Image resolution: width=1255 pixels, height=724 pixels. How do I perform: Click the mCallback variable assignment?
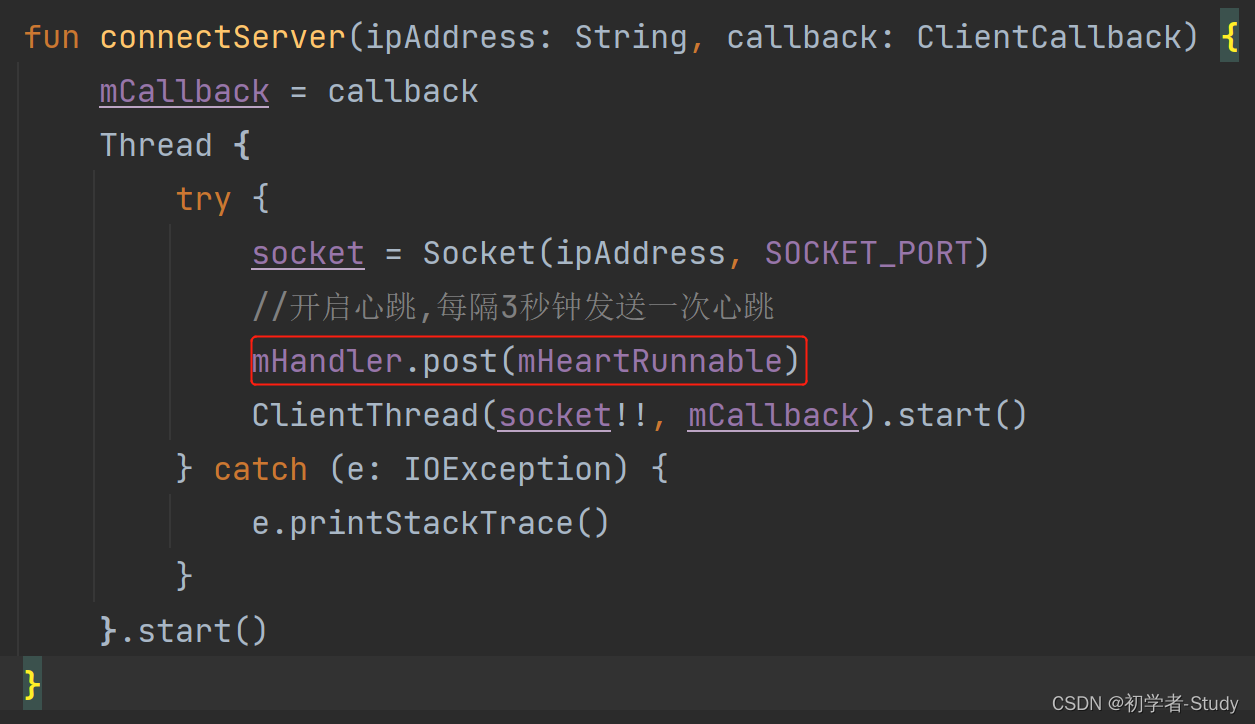pos(184,92)
